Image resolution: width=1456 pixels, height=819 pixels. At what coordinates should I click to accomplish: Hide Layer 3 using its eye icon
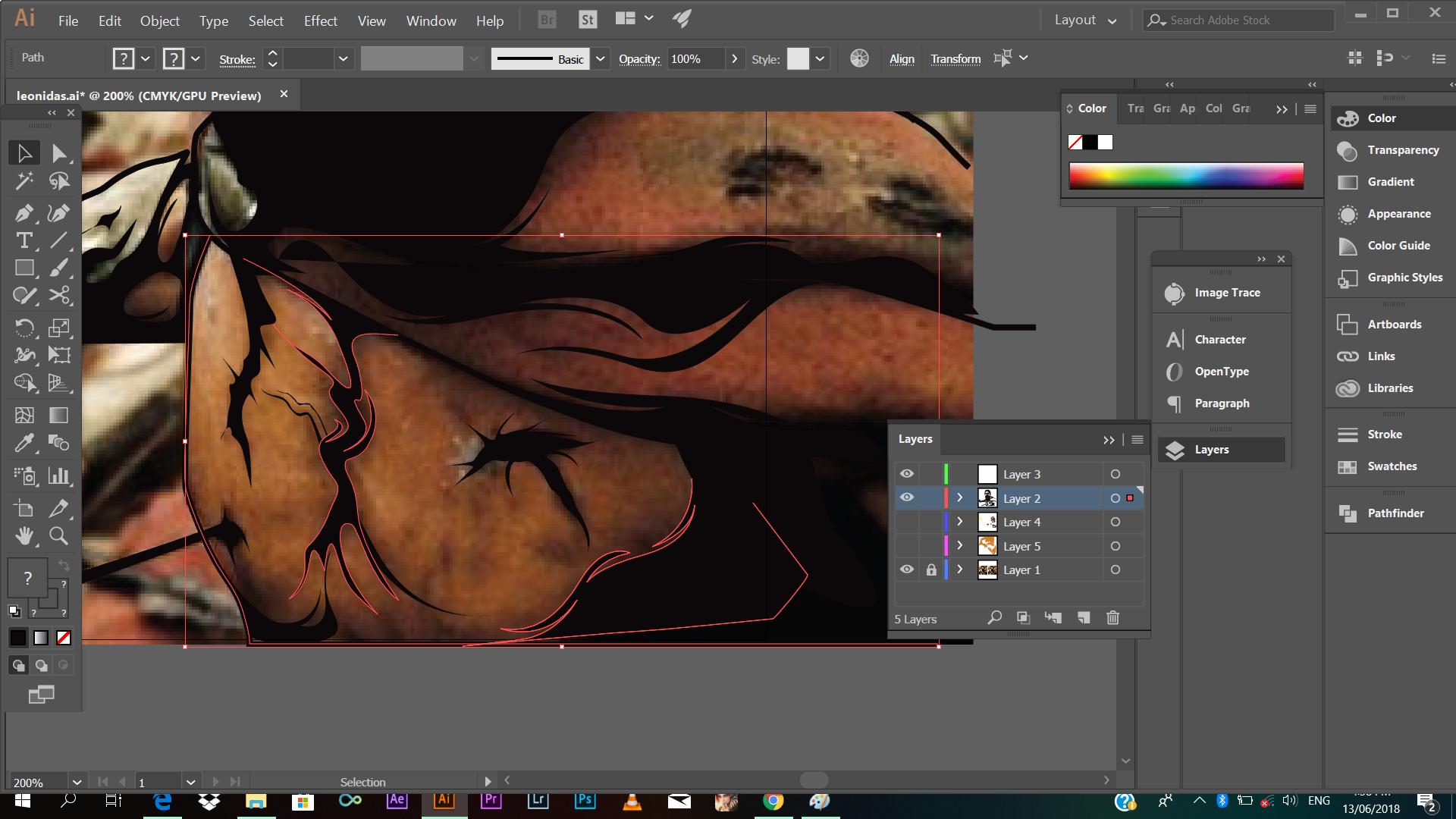click(x=907, y=474)
